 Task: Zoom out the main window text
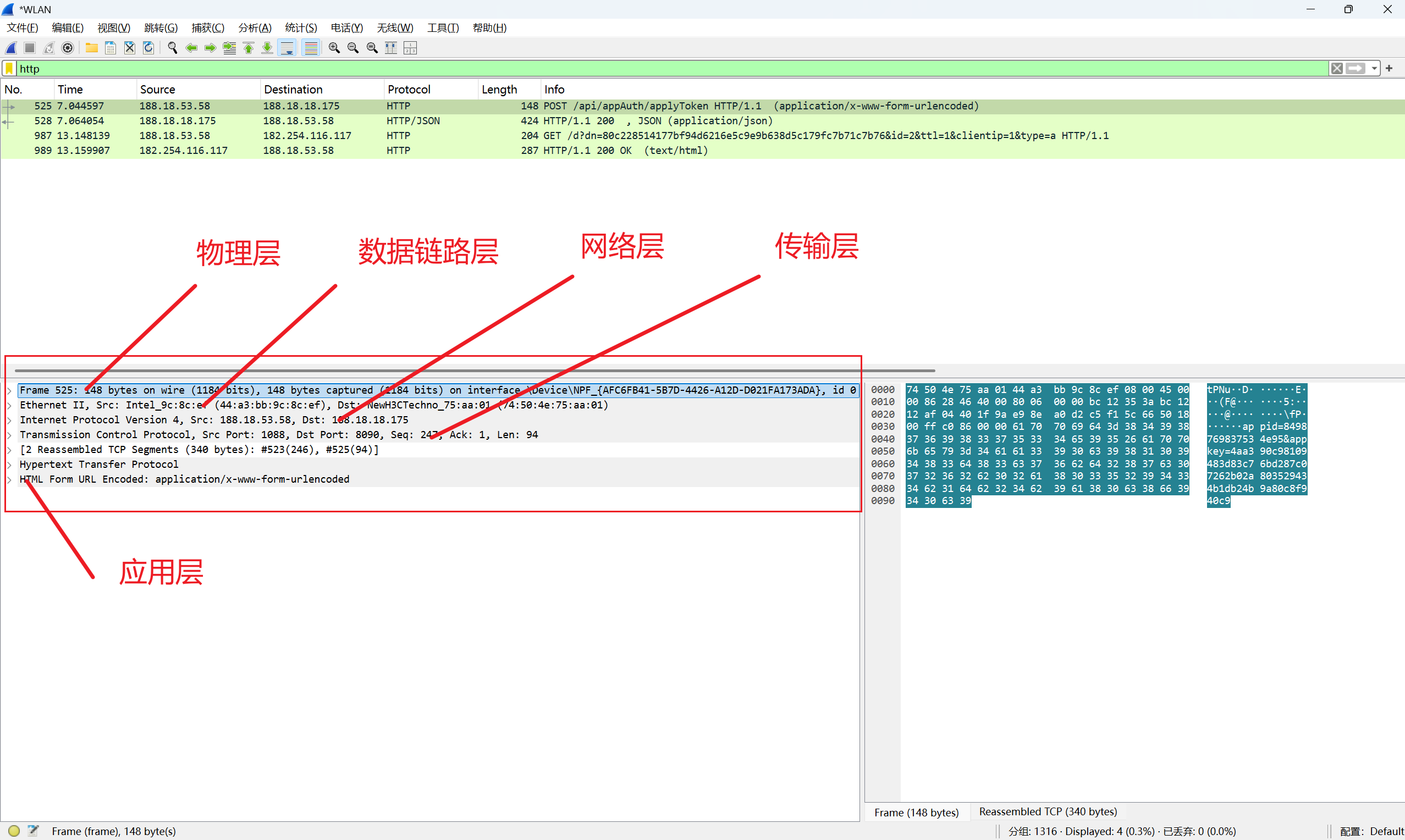pyautogui.click(x=352, y=48)
